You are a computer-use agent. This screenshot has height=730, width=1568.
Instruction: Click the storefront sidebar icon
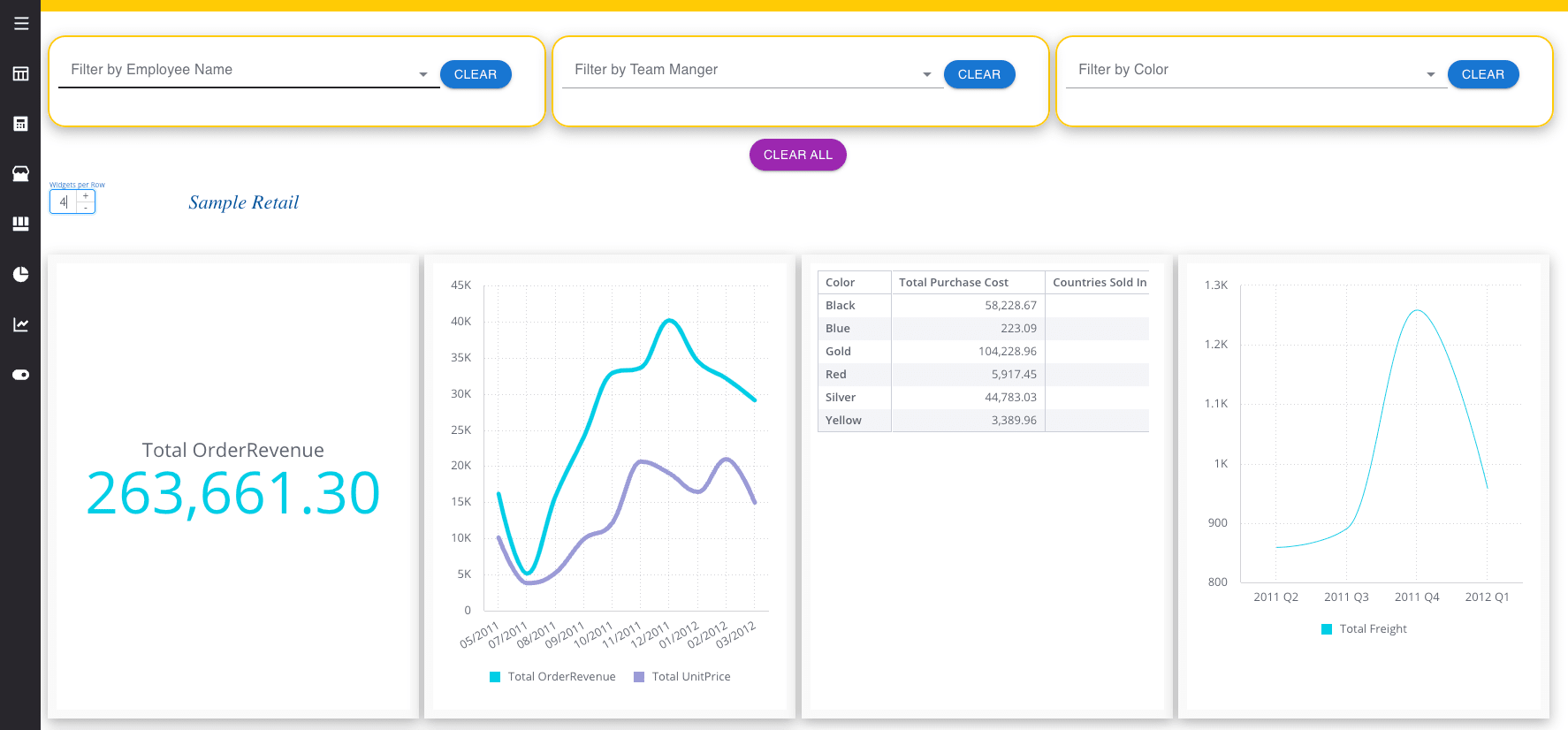click(21, 173)
